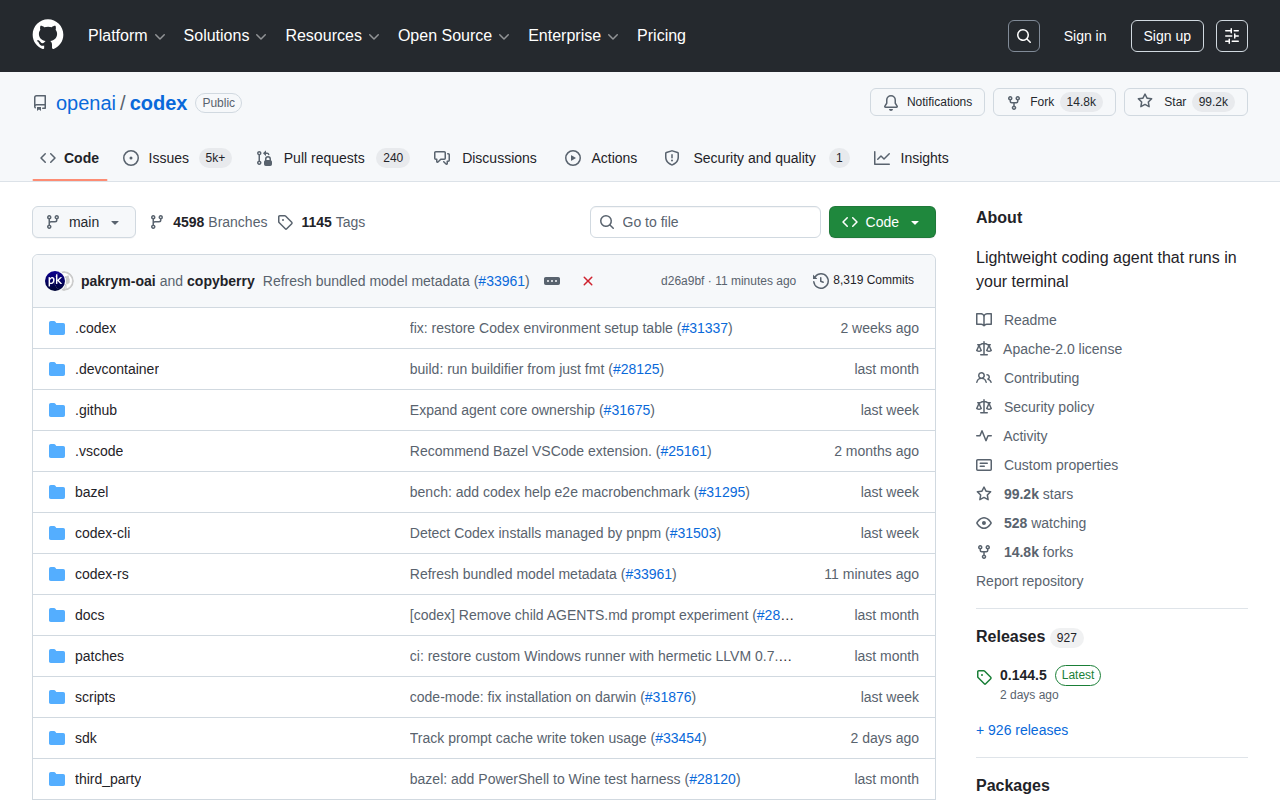
Task: Click the folder icon for .vscode
Action: (57, 451)
